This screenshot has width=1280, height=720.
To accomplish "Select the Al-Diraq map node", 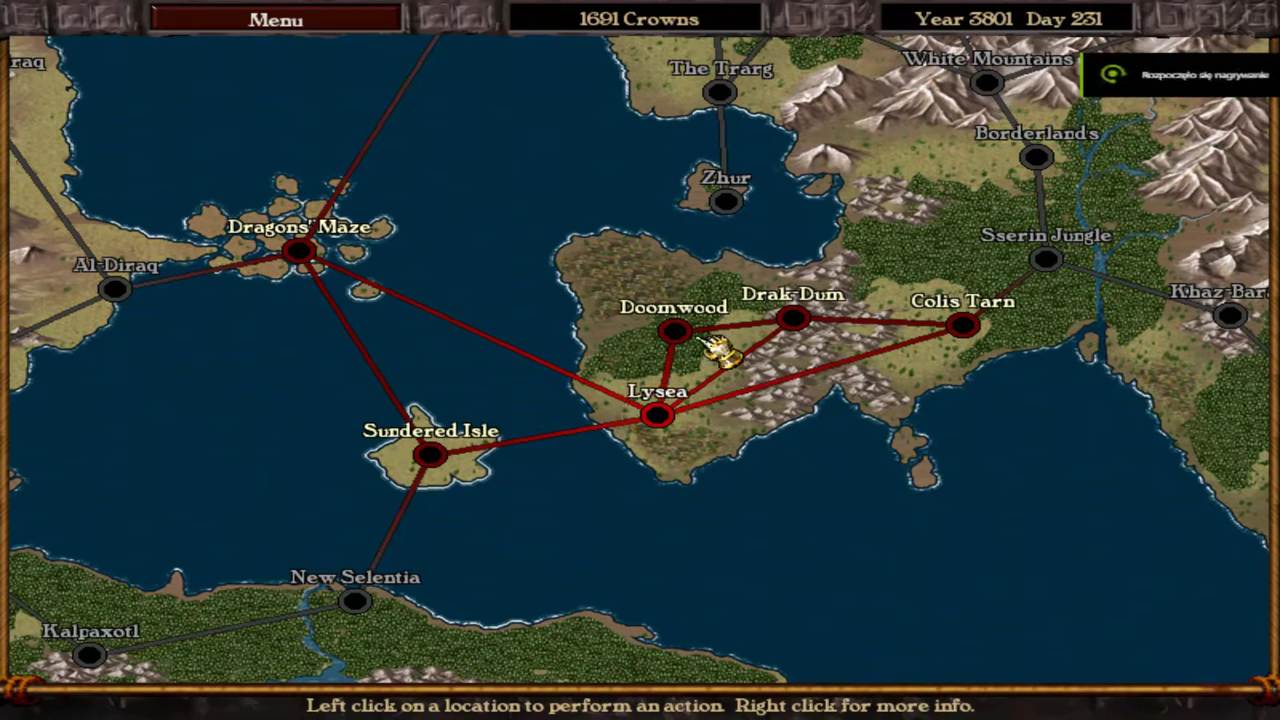I will (x=115, y=290).
